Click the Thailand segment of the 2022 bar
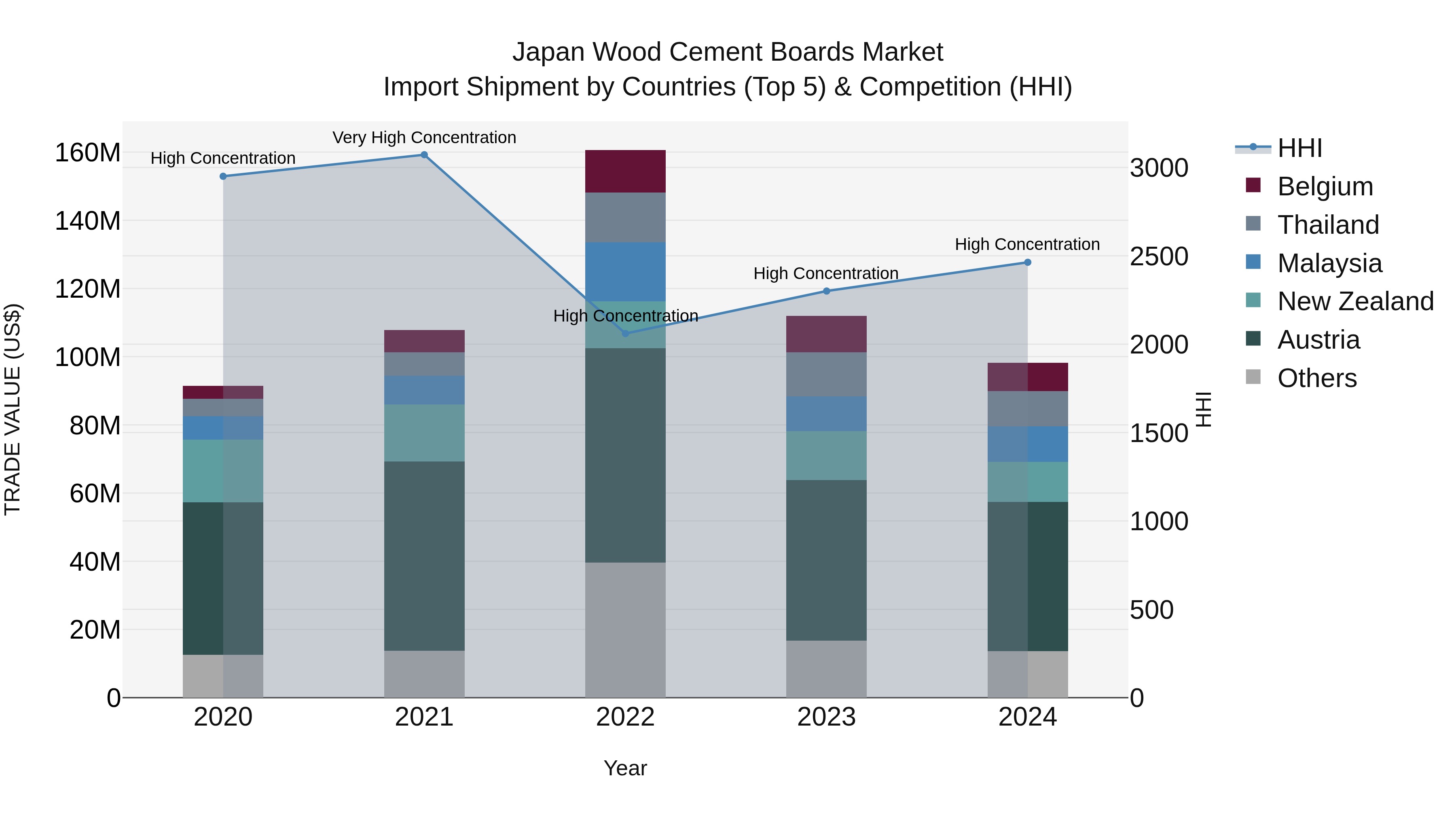Screen dimensions: 1456x819 [x=625, y=218]
